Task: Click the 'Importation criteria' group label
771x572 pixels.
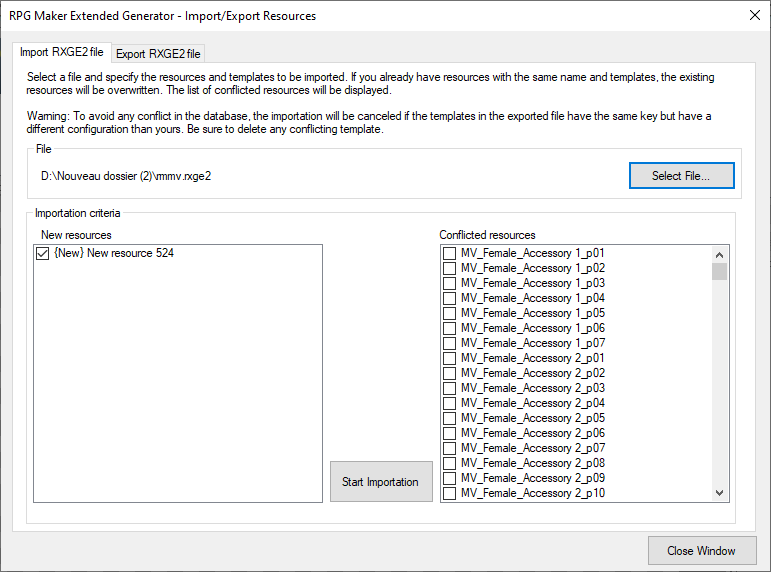Action: coord(78,213)
